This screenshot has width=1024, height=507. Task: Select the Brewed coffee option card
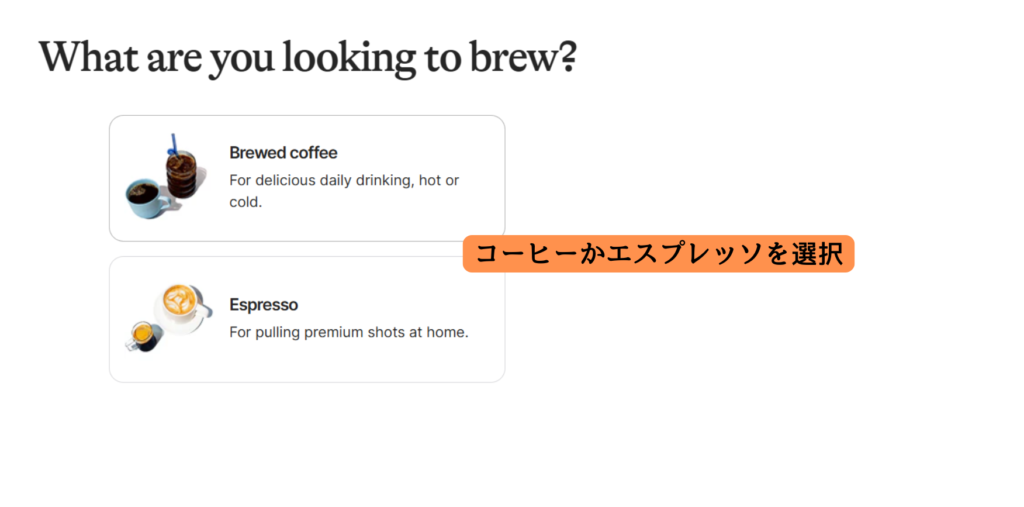pyautogui.click(x=307, y=178)
